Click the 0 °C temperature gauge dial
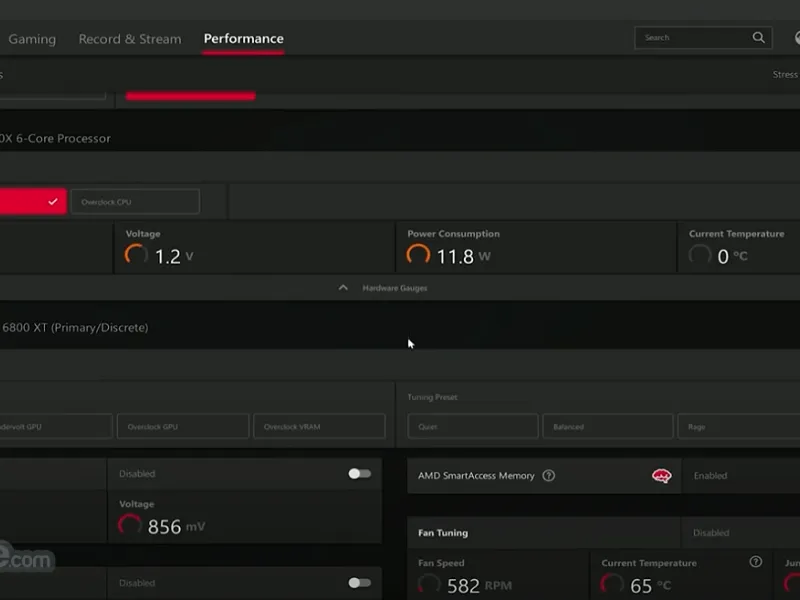This screenshot has height=600, width=800. 699,255
